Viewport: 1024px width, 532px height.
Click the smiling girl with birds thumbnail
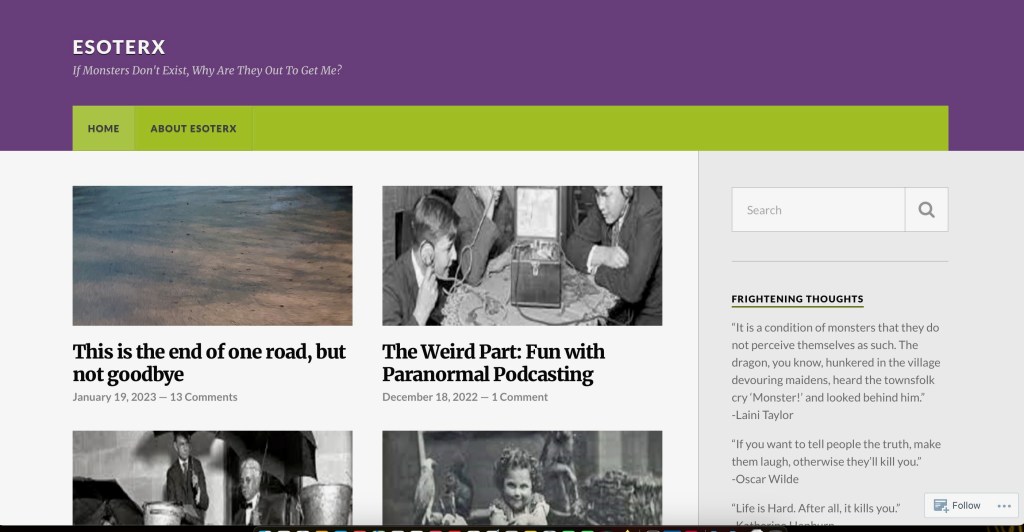click(522, 478)
